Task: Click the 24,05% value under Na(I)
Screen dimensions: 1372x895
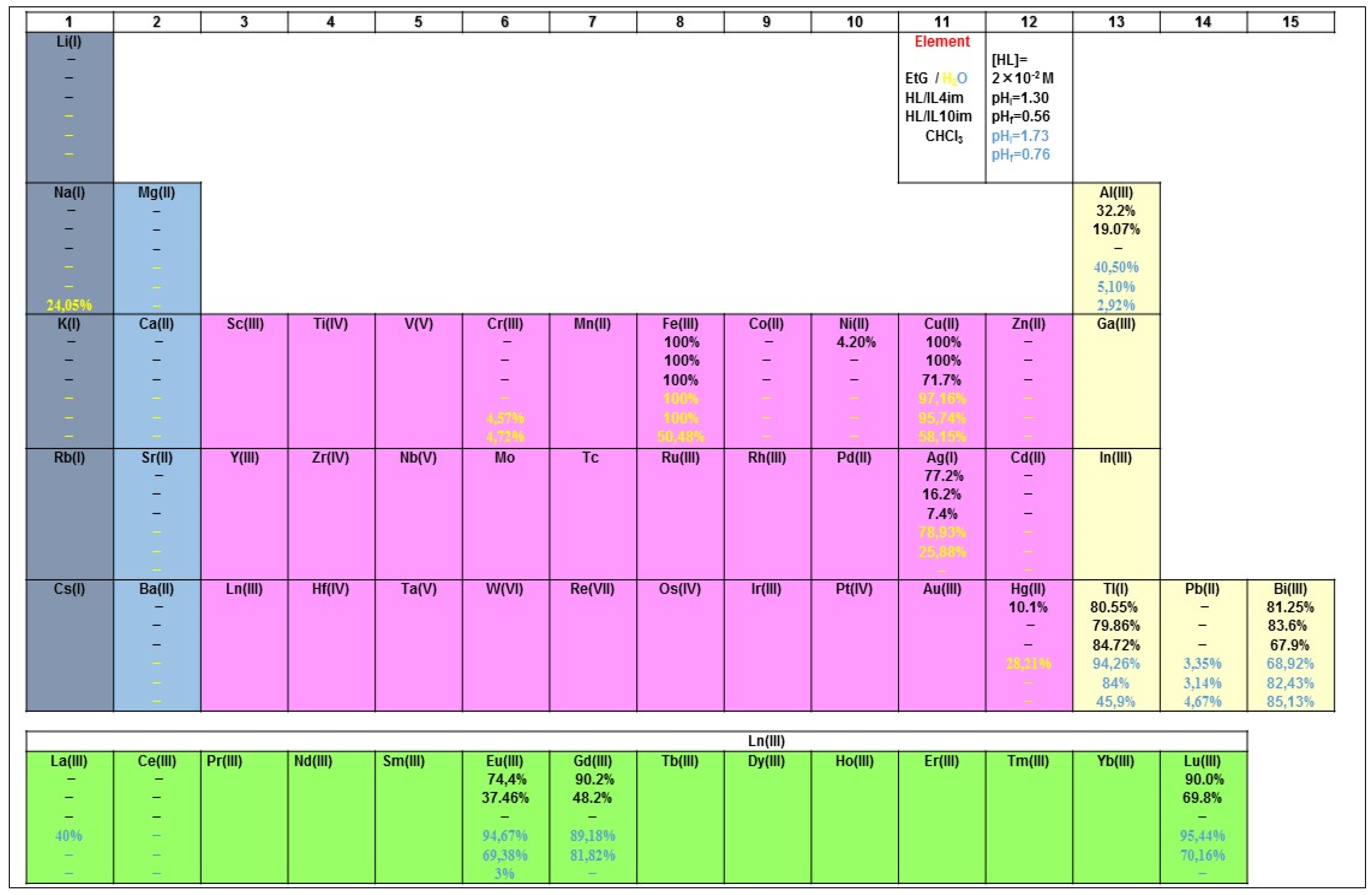Action: click(x=69, y=305)
